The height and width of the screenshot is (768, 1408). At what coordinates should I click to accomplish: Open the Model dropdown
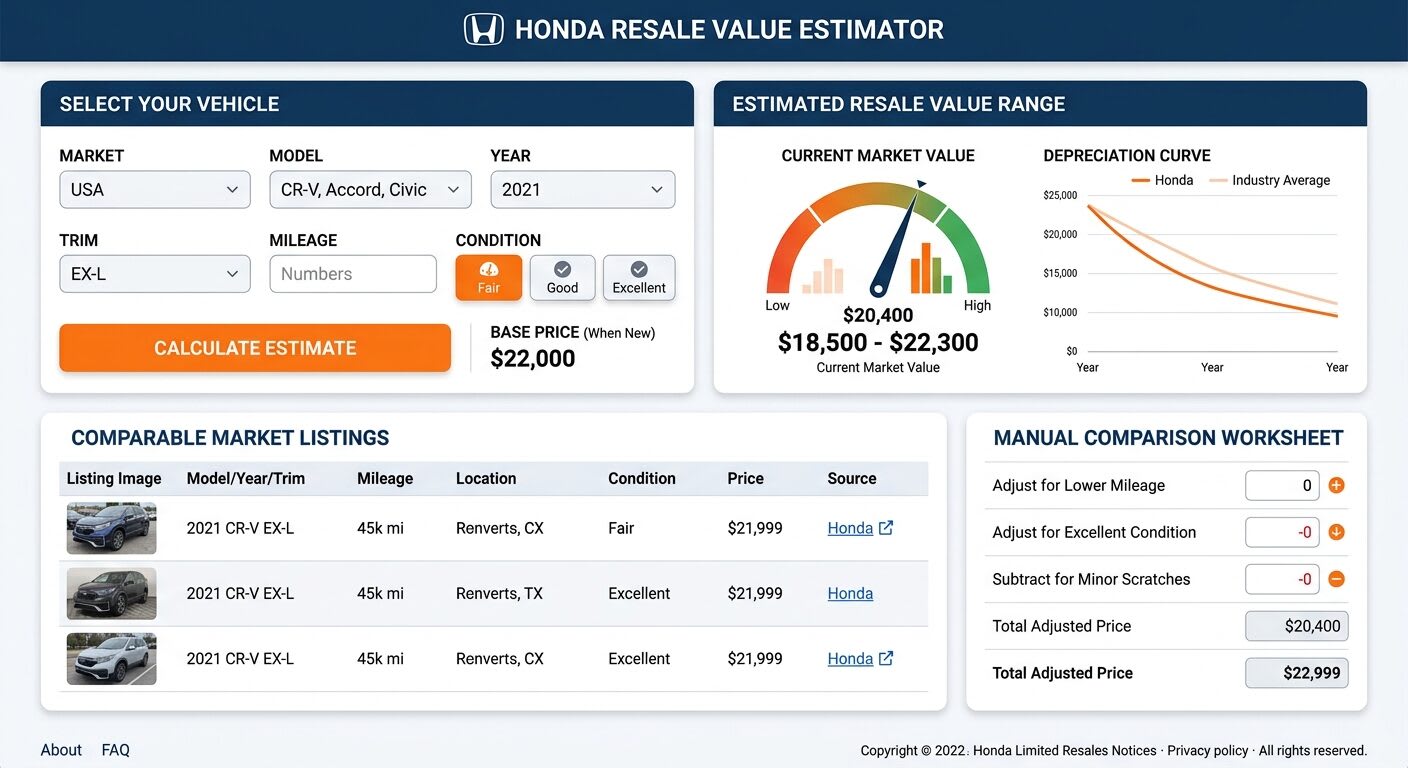click(x=370, y=190)
